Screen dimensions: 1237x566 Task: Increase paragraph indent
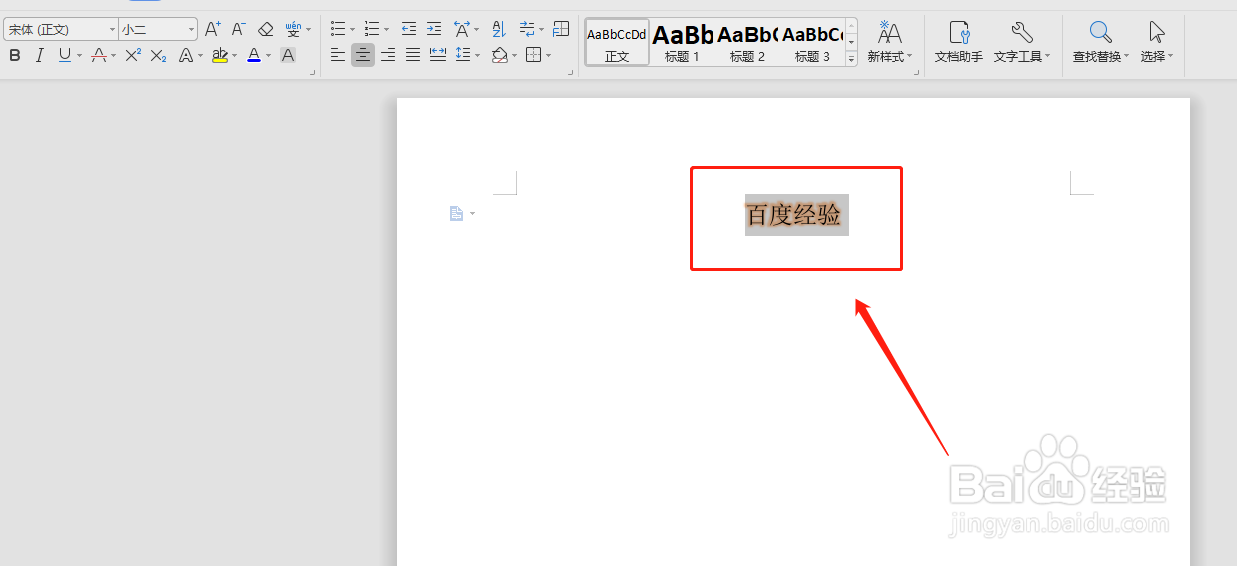433,29
